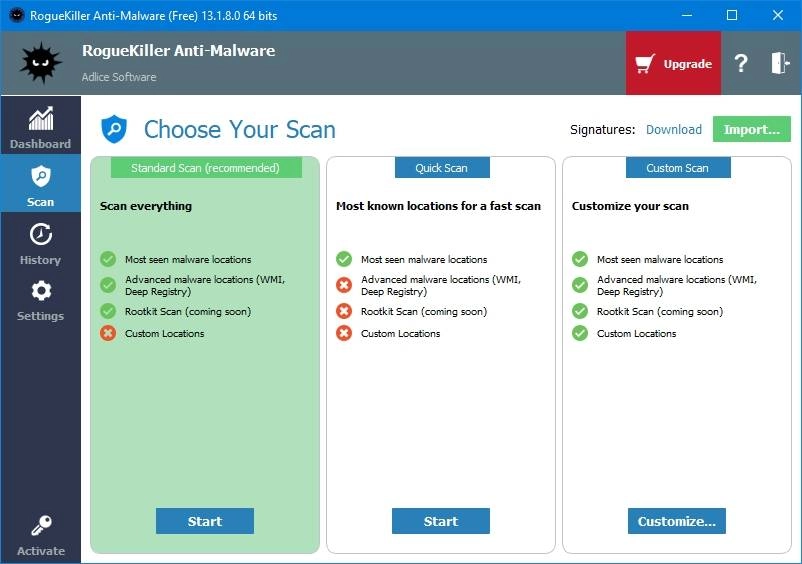The height and width of the screenshot is (564, 802).
Task: Select the Standard Scan (recommended) header
Action: pos(206,168)
